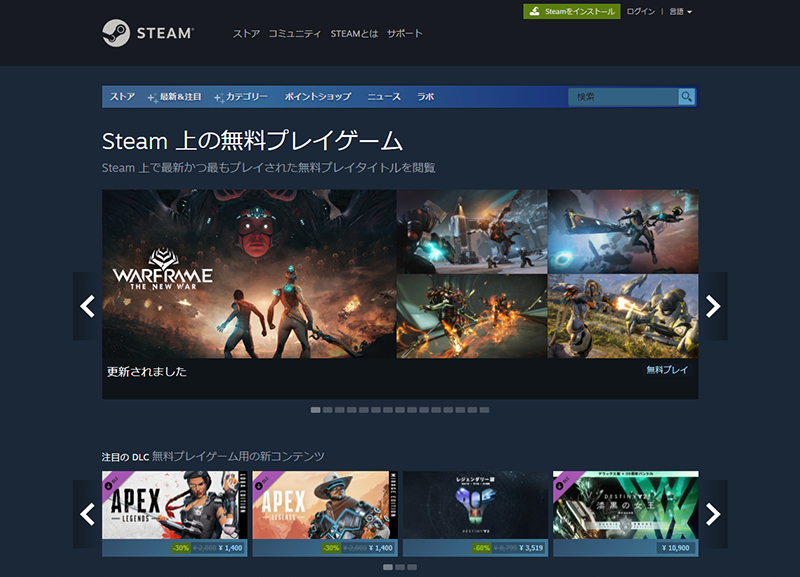The height and width of the screenshot is (577, 800).
Task: Click the next arrow in the DLC row
Action: coord(713,512)
